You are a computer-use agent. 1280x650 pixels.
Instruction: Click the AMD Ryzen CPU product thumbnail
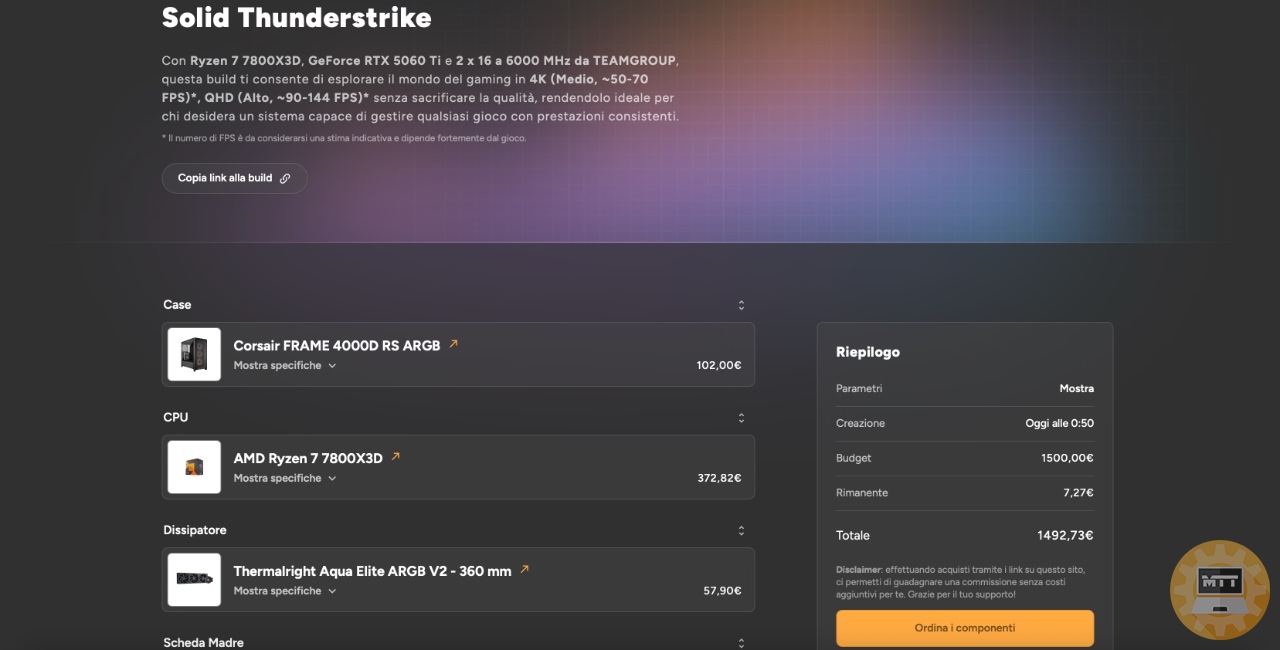point(194,467)
